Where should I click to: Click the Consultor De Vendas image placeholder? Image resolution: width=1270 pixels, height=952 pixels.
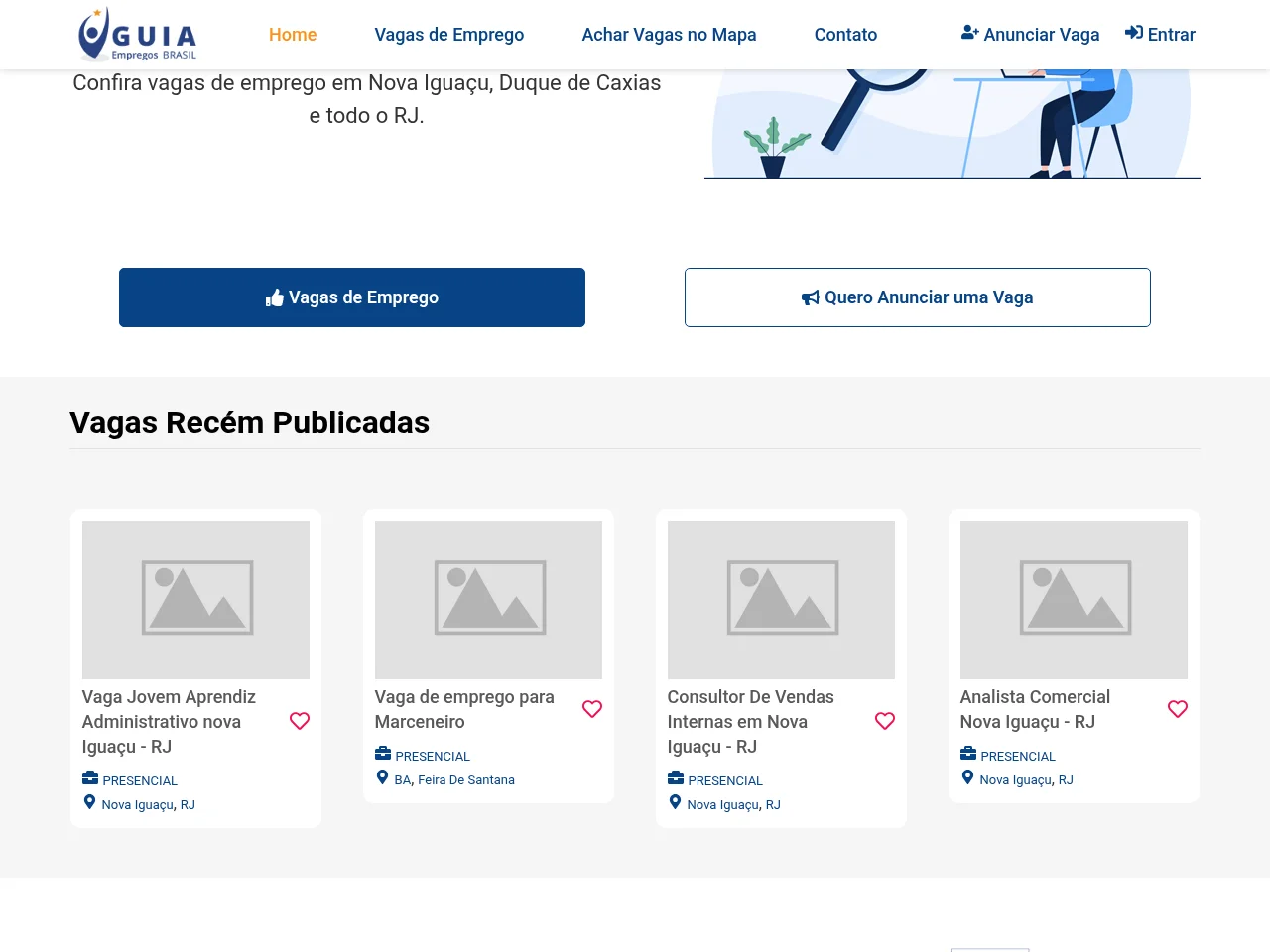781,600
